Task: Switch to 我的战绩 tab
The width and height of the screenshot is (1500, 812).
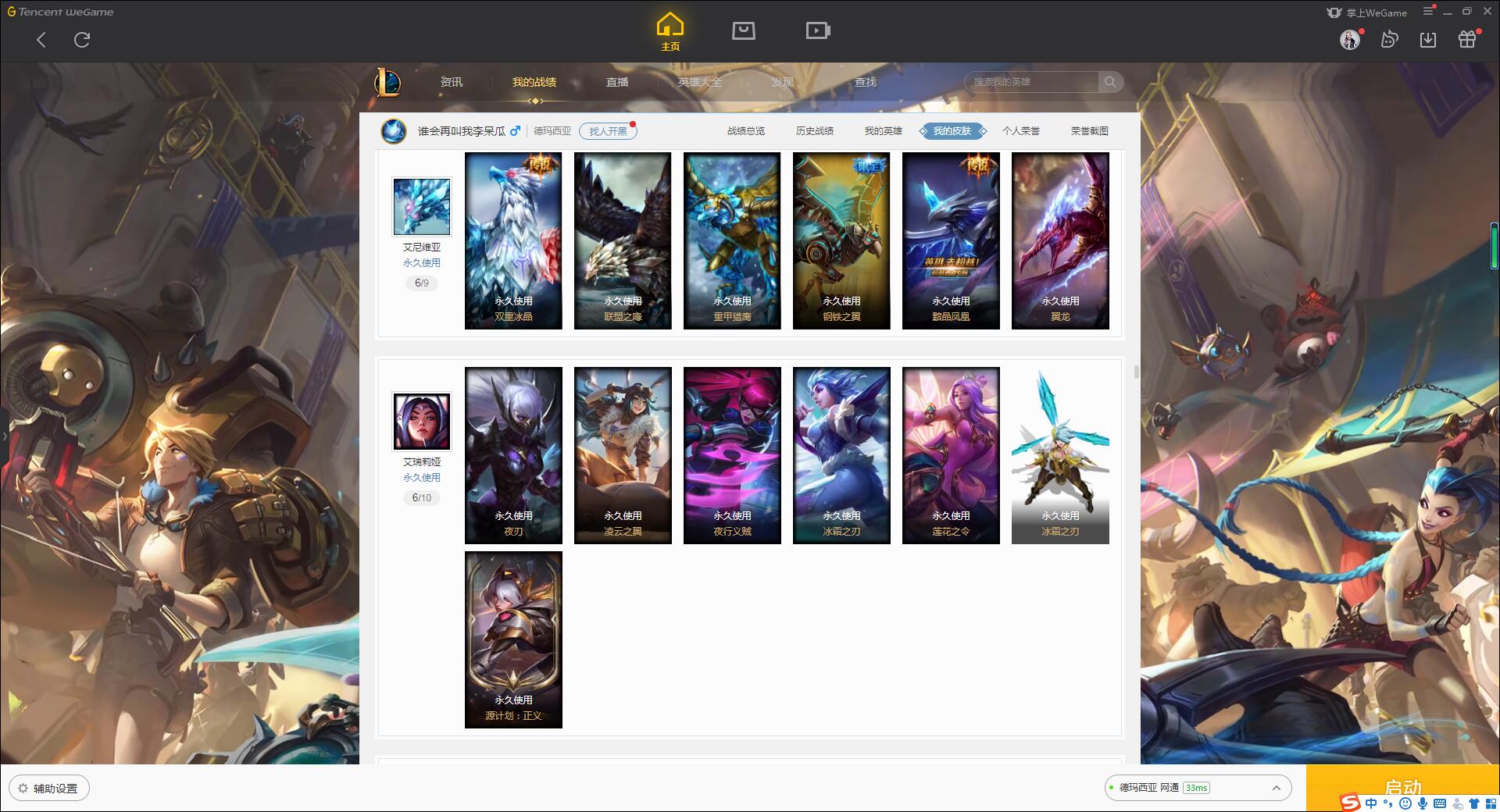Action: coord(534,82)
